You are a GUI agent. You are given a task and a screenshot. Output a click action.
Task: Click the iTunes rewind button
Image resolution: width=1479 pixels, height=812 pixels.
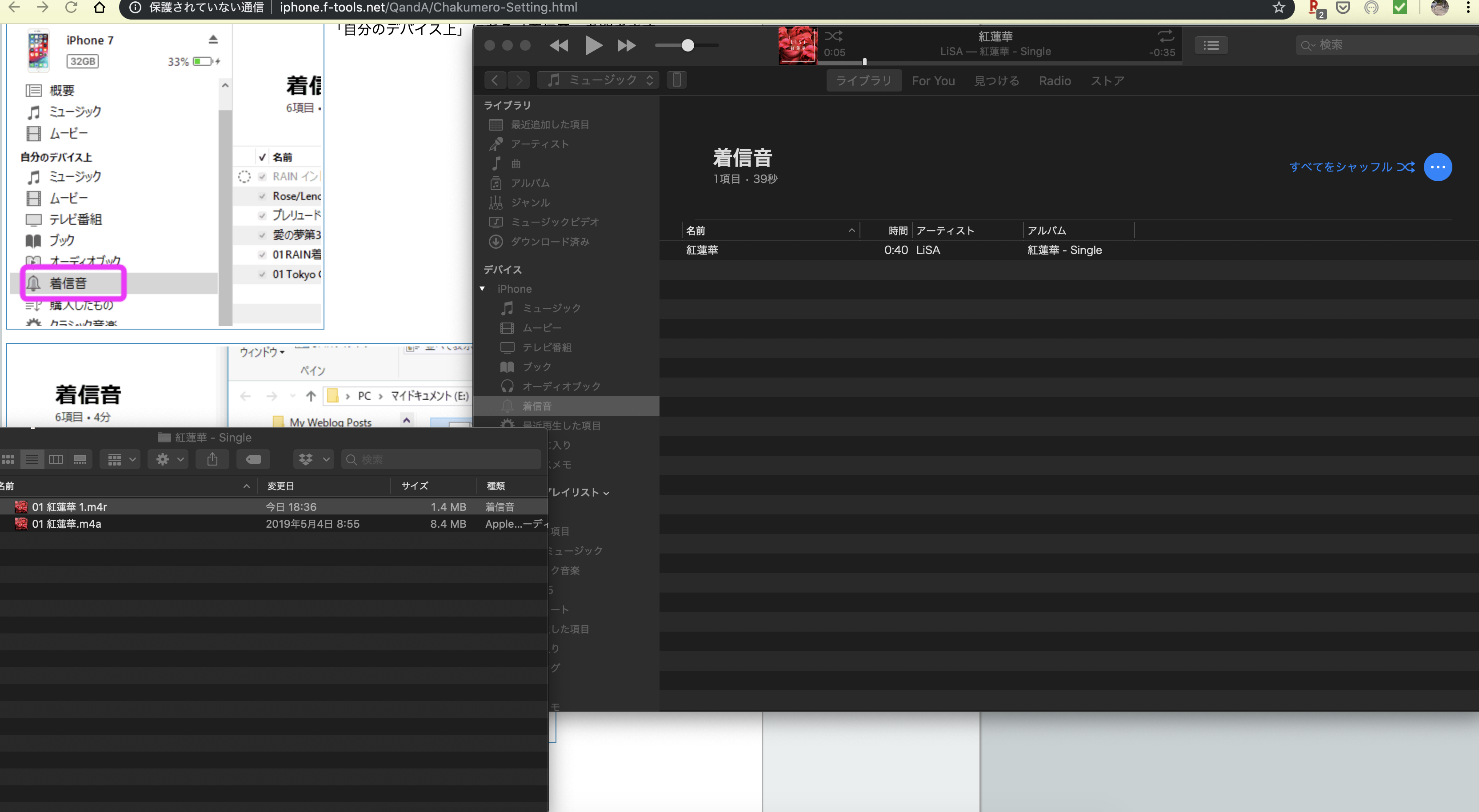pyautogui.click(x=559, y=45)
